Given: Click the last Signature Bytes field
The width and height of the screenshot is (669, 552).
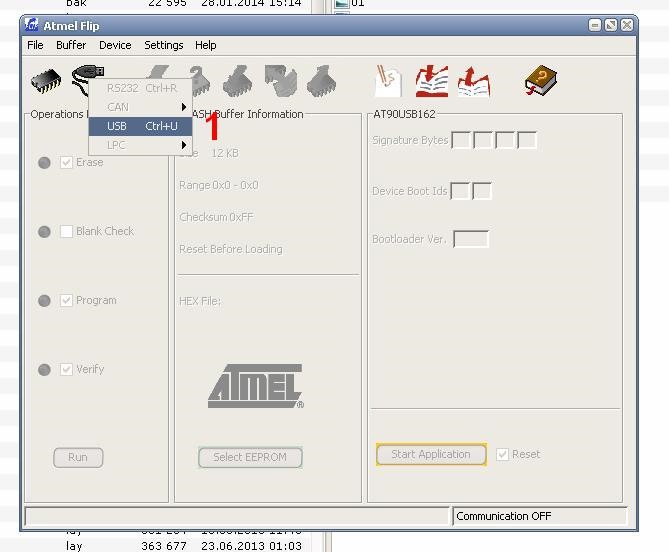Looking at the screenshot, I should tap(527, 140).
